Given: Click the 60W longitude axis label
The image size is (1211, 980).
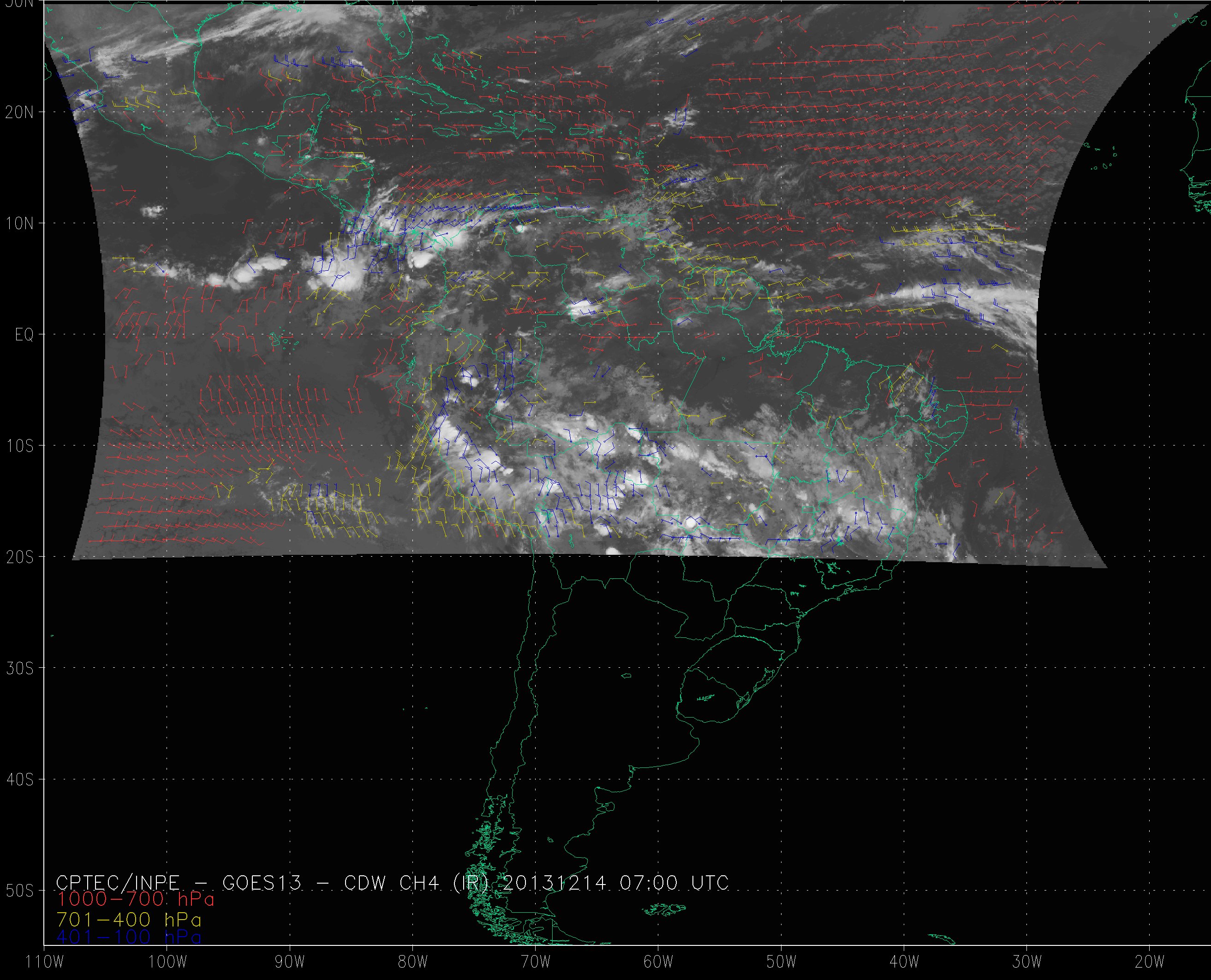Looking at the screenshot, I should 658,962.
